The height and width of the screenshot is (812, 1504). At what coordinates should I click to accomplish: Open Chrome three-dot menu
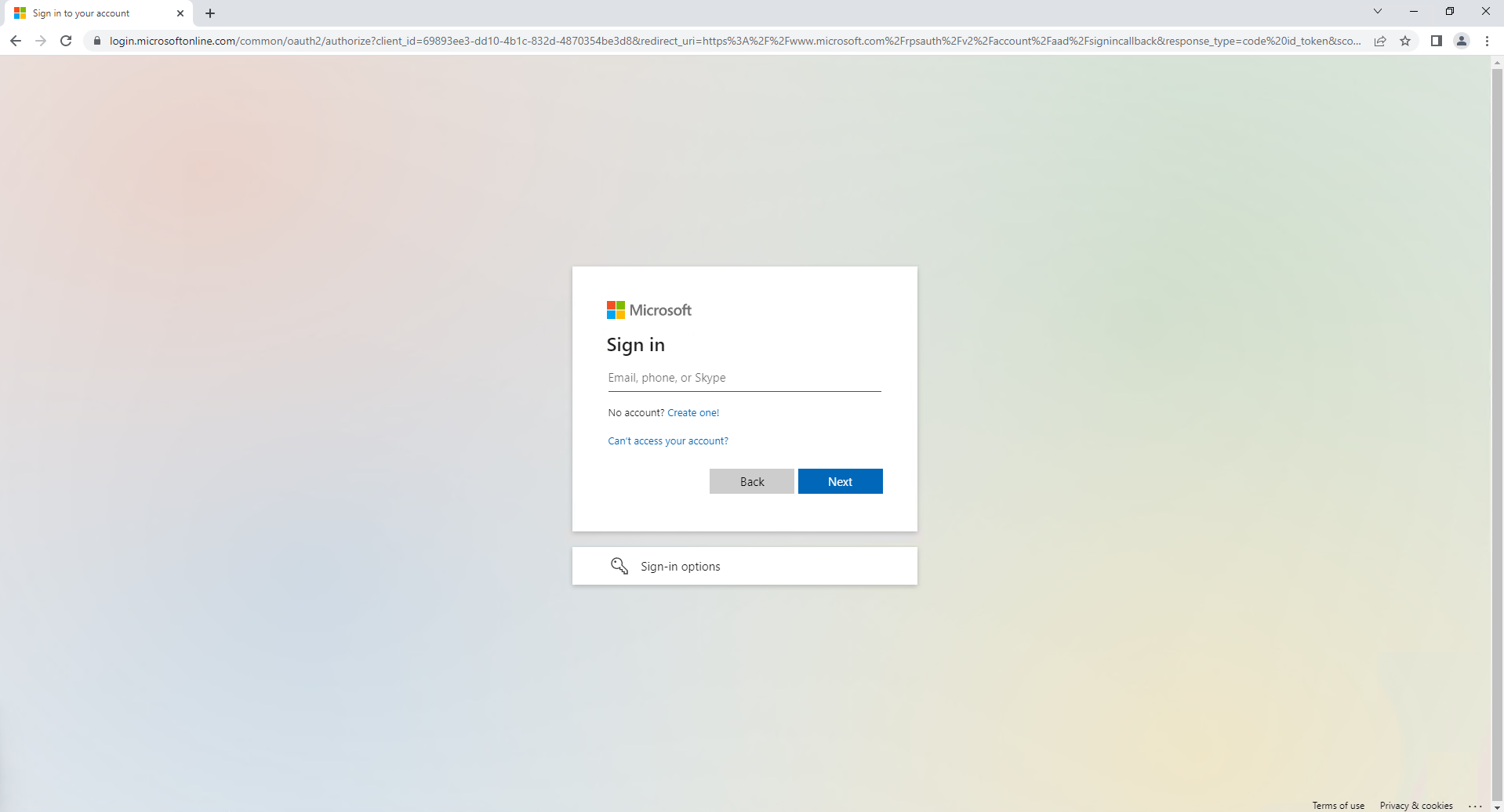click(x=1487, y=41)
